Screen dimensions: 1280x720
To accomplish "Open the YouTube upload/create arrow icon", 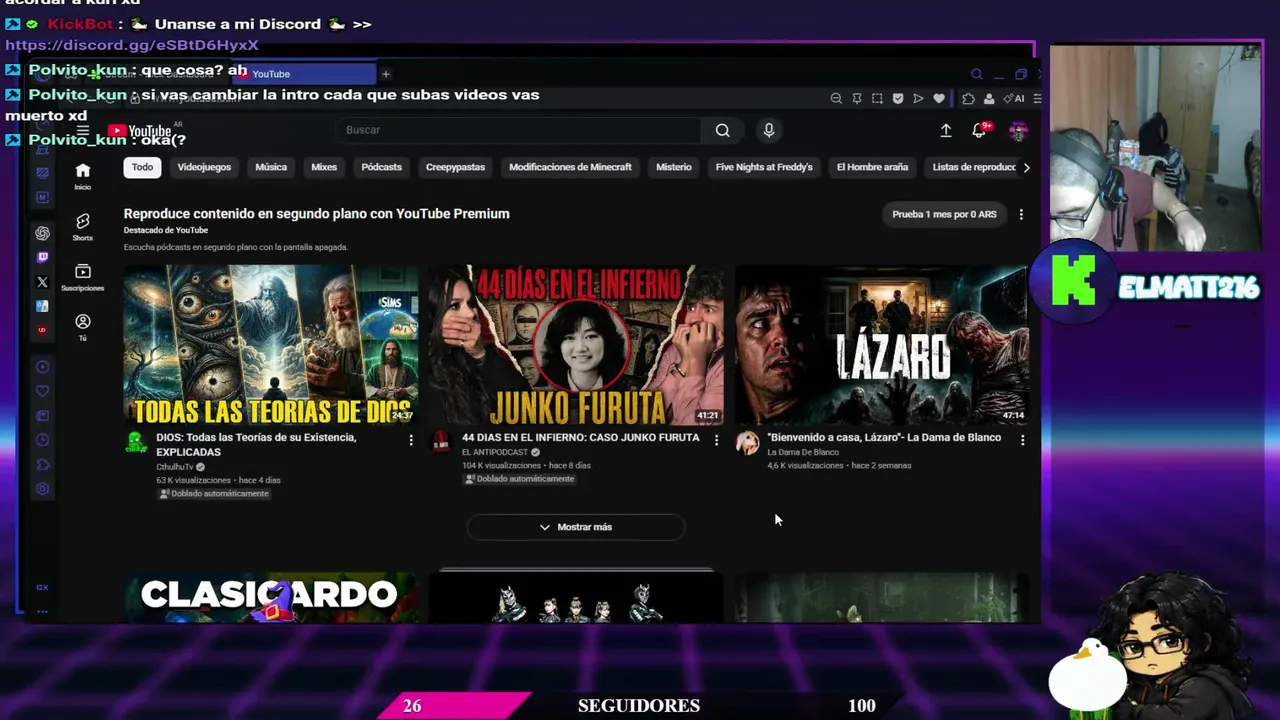I will [x=946, y=130].
